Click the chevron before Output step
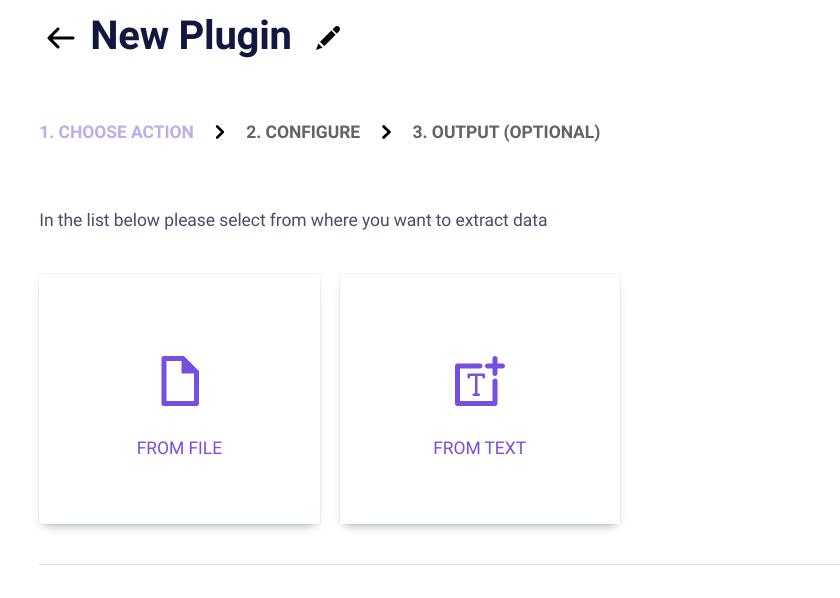Image resolution: width=840 pixels, height=598 pixels. tap(386, 132)
